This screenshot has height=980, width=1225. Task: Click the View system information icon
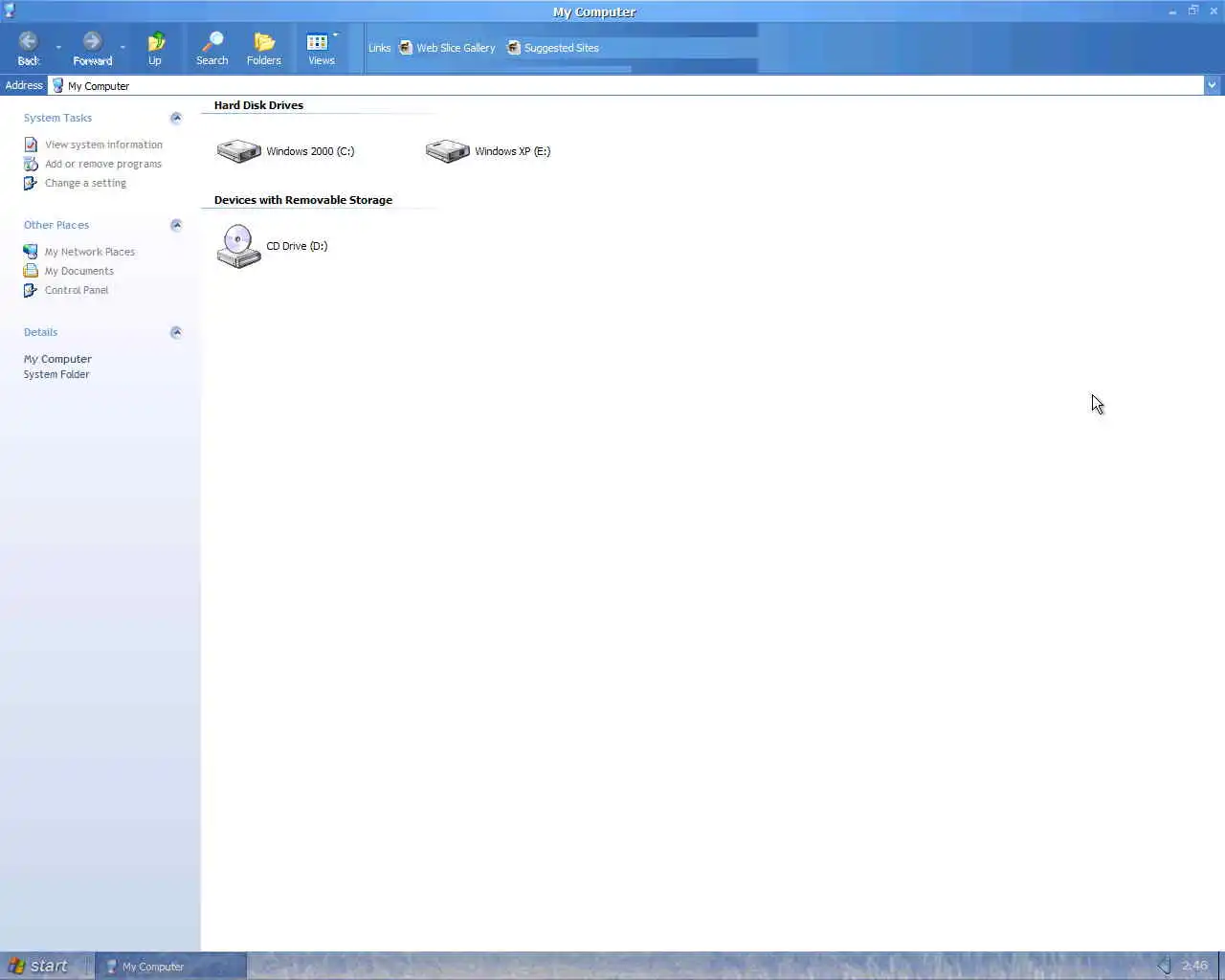(x=31, y=145)
